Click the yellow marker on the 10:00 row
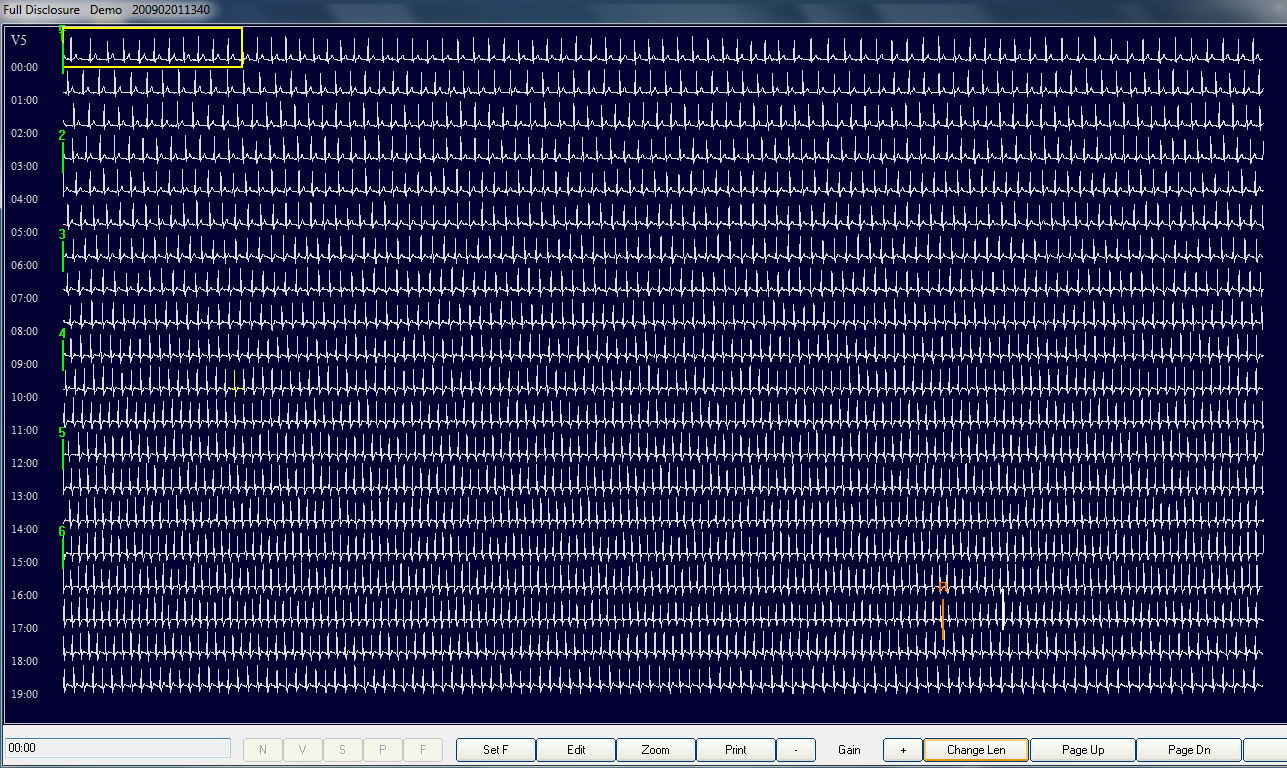Image resolution: width=1287 pixels, height=768 pixels. 235,382
